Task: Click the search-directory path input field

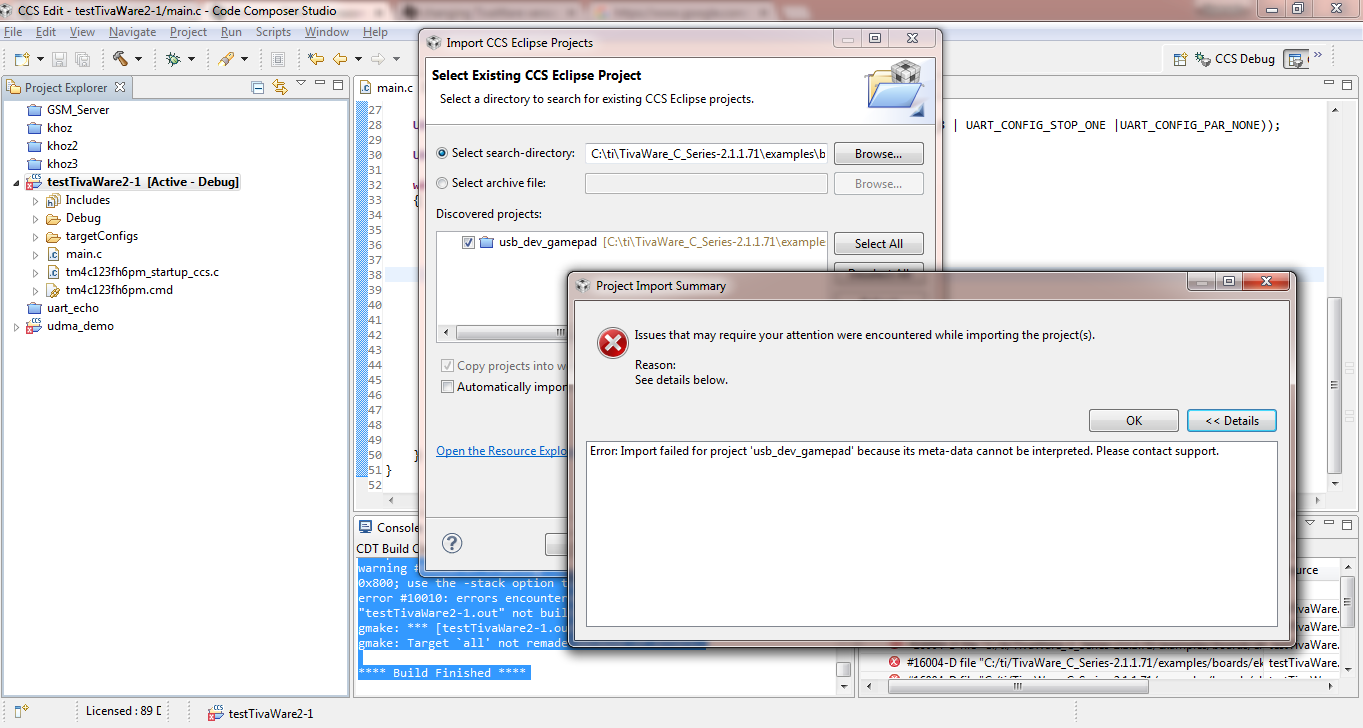Action: point(706,154)
